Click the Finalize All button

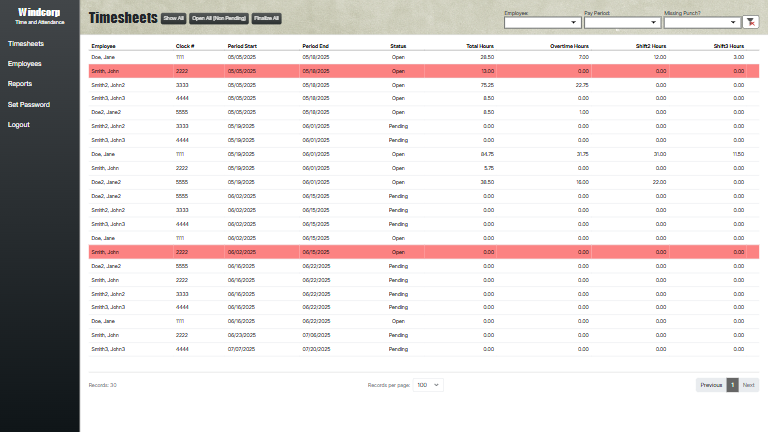tap(267, 19)
